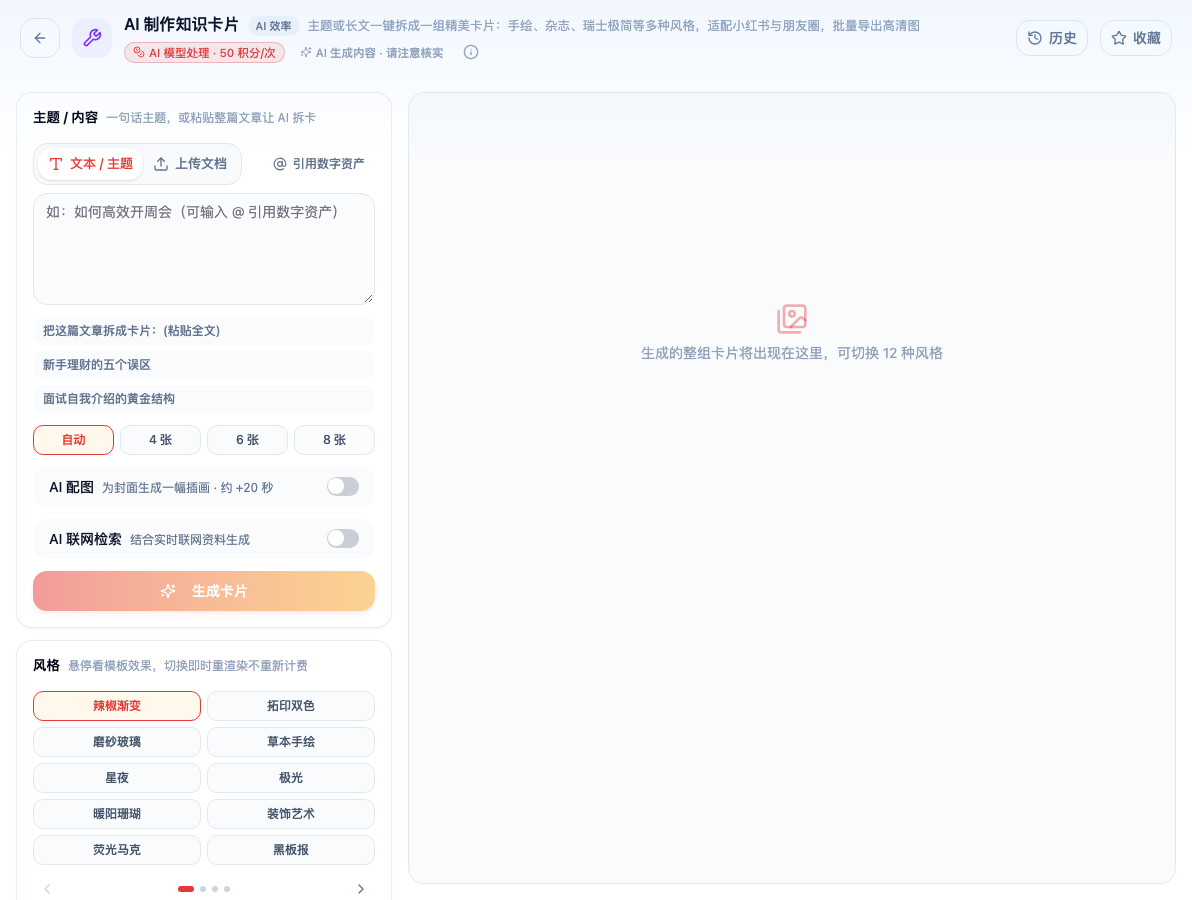Viewport: 1192px width, 900px height.
Task: Go back using the arrow button
Action: [40, 38]
